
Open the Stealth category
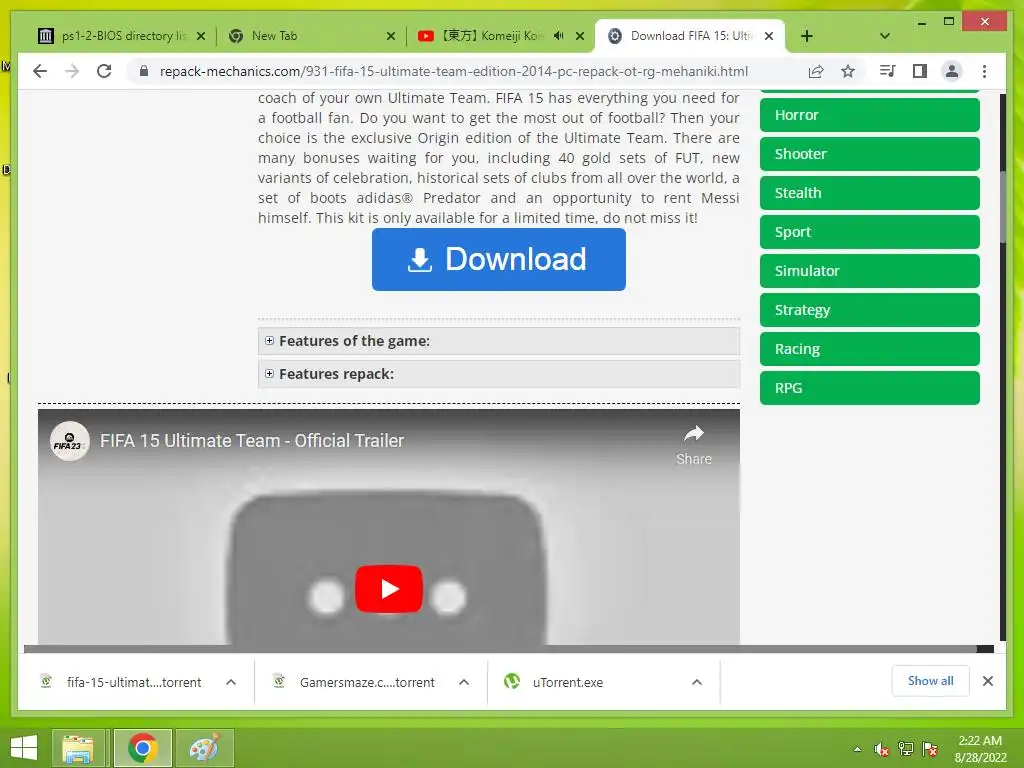[x=870, y=193]
